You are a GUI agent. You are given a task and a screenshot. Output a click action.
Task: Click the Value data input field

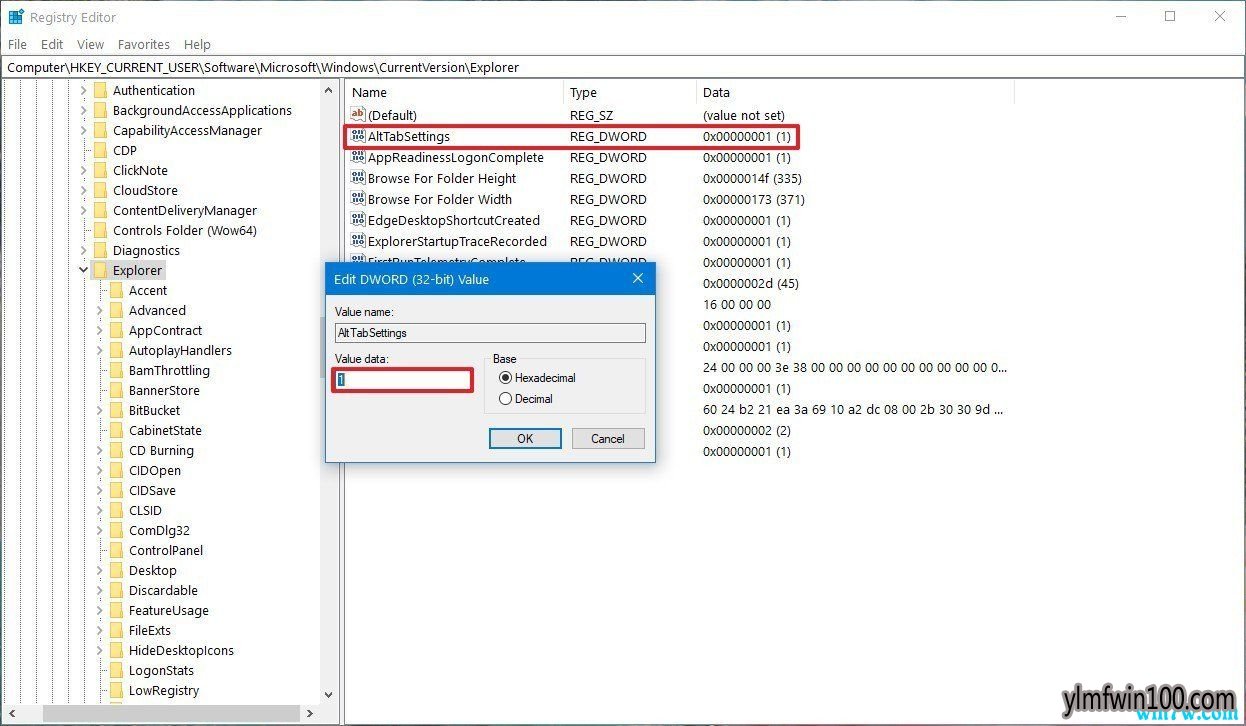(403, 380)
